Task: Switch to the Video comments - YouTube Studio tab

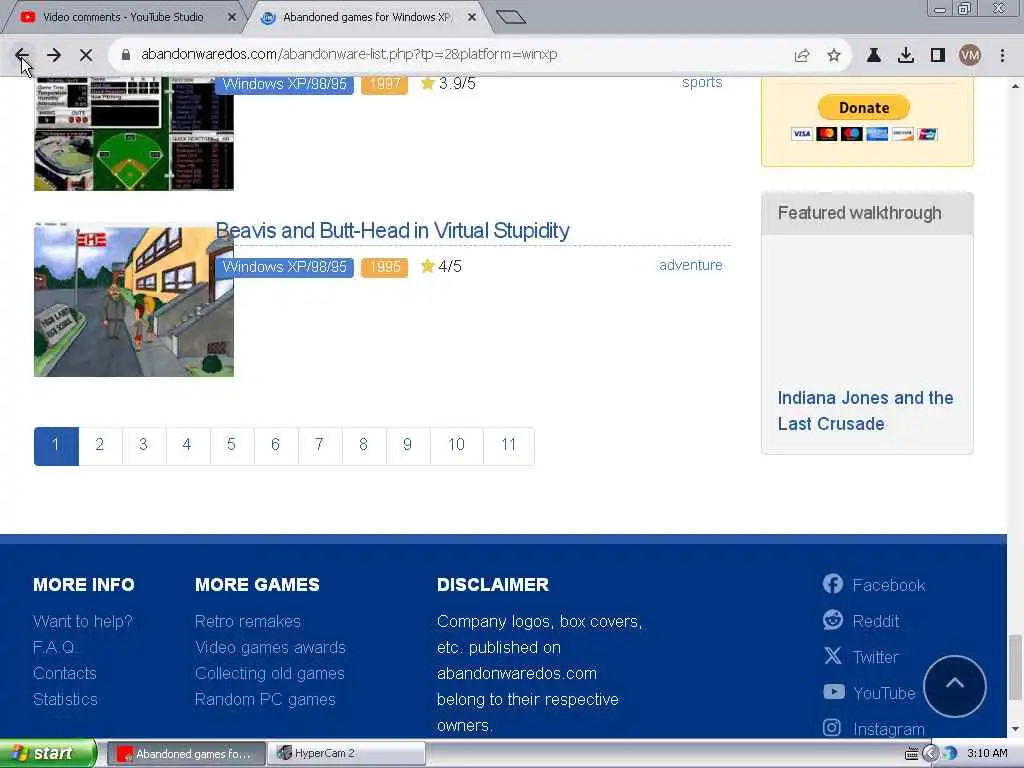Action: coord(123,17)
